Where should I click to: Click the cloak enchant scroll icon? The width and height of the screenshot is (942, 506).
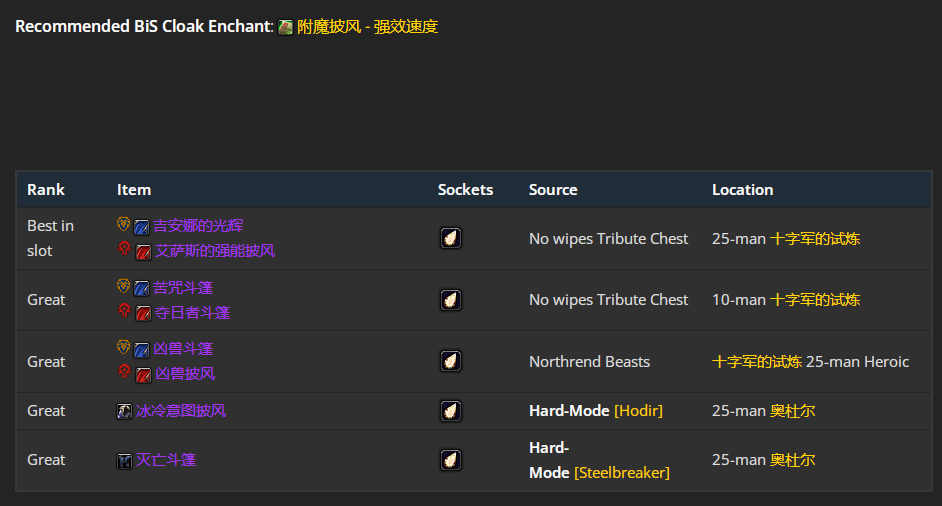tap(285, 27)
